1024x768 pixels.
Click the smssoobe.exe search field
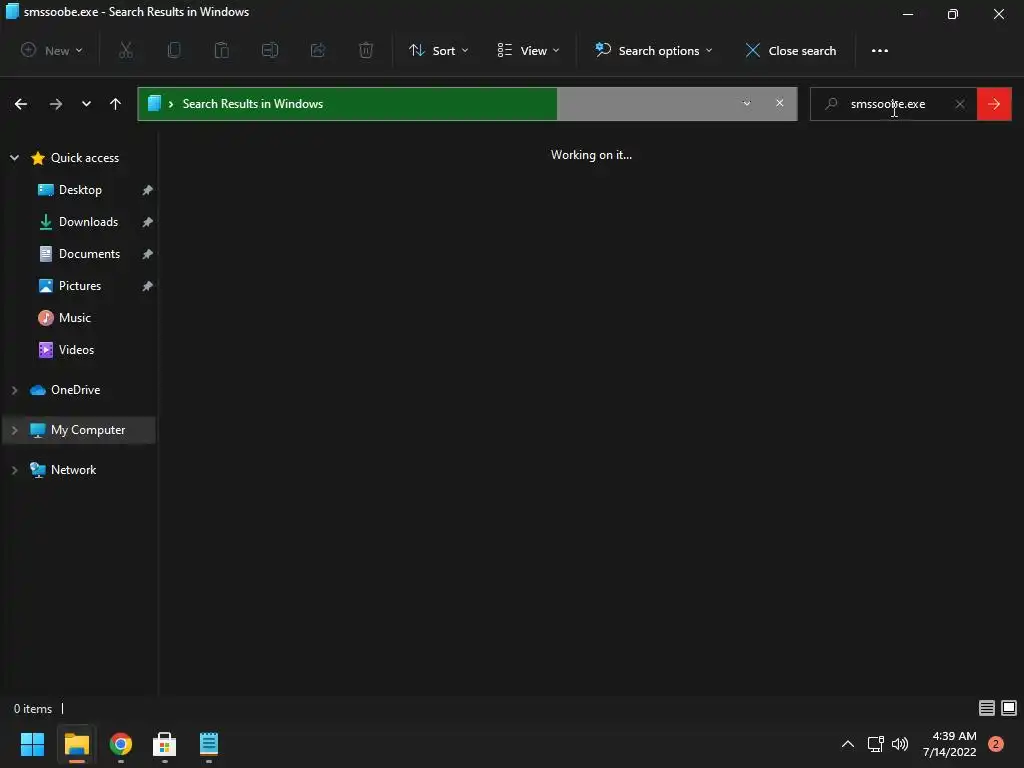[893, 104]
